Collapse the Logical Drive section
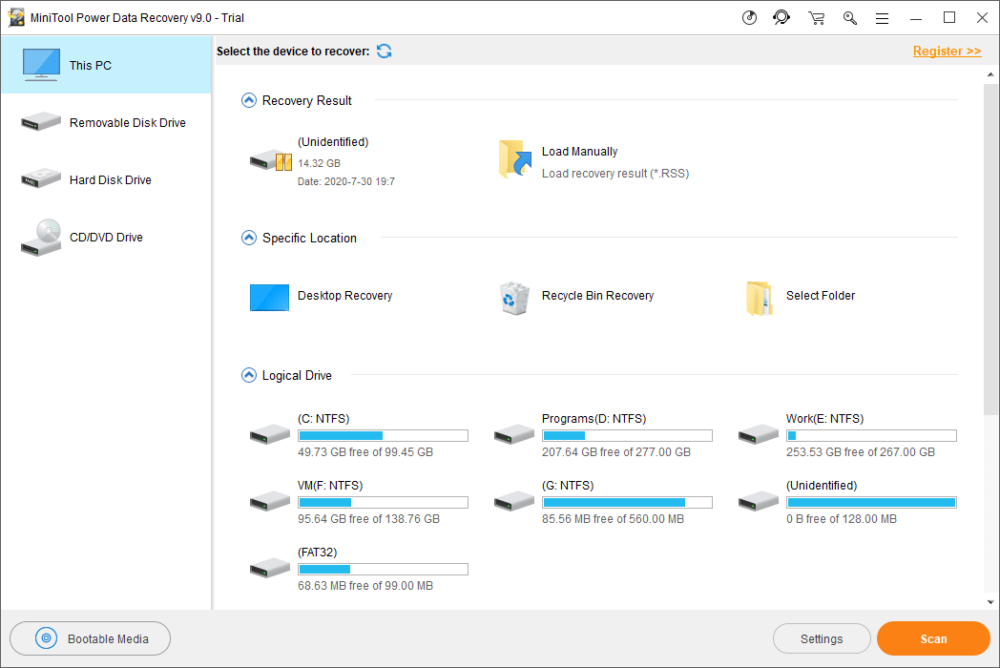 click(249, 375)
